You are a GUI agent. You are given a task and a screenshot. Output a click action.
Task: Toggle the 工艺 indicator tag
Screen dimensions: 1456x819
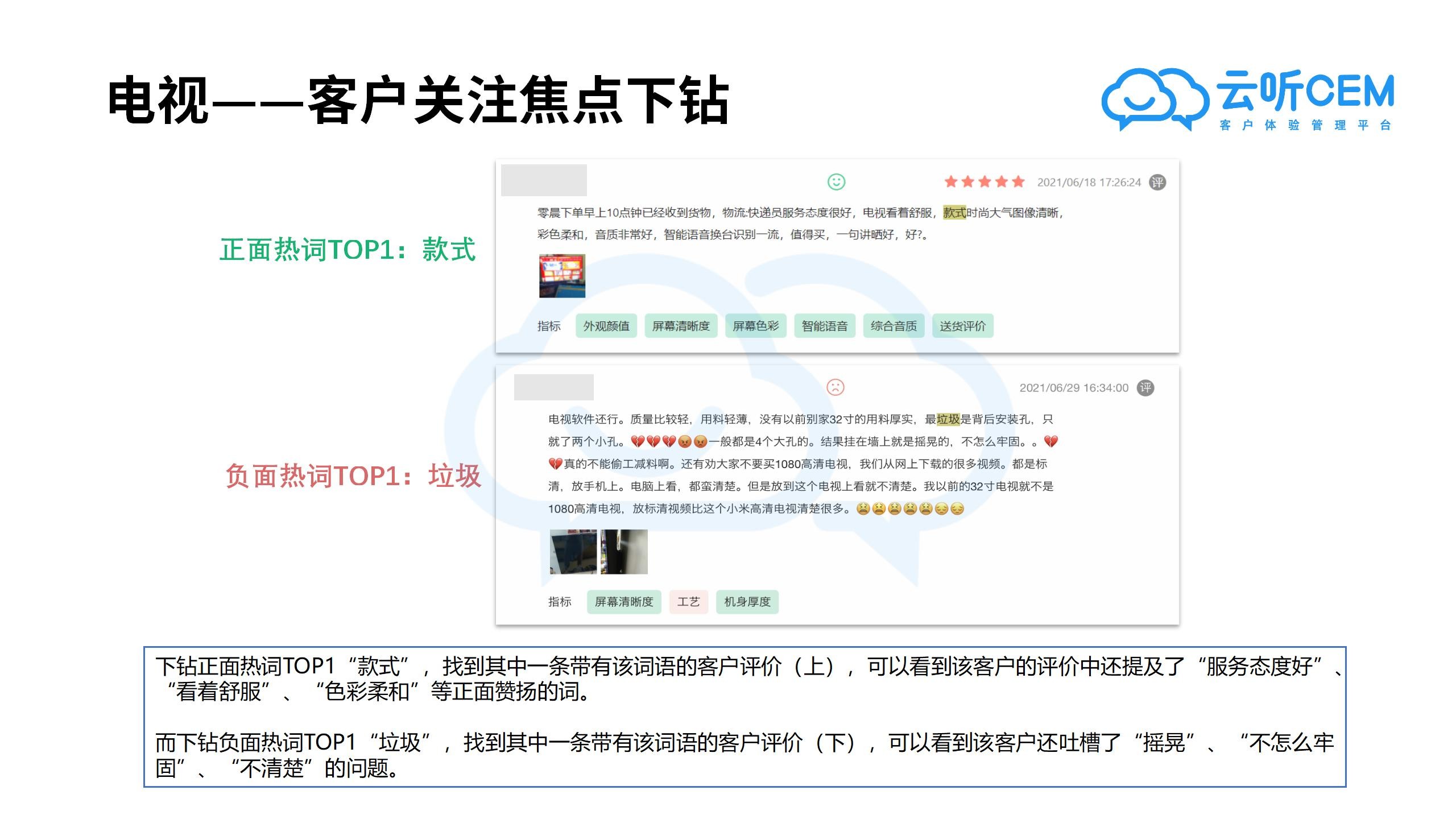coord(689,602)
